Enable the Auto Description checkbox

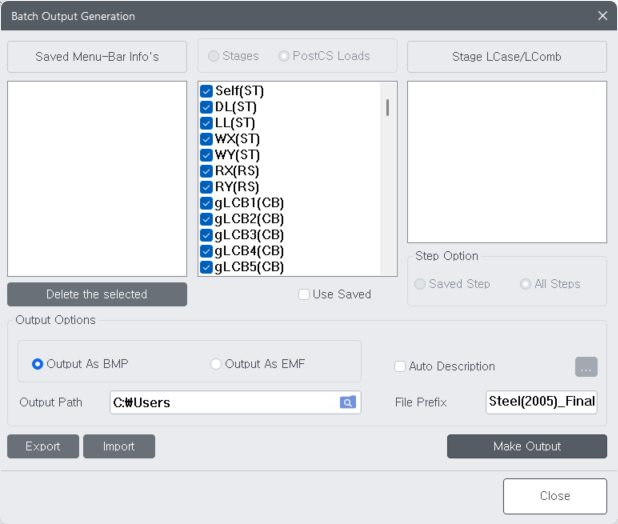400,367
